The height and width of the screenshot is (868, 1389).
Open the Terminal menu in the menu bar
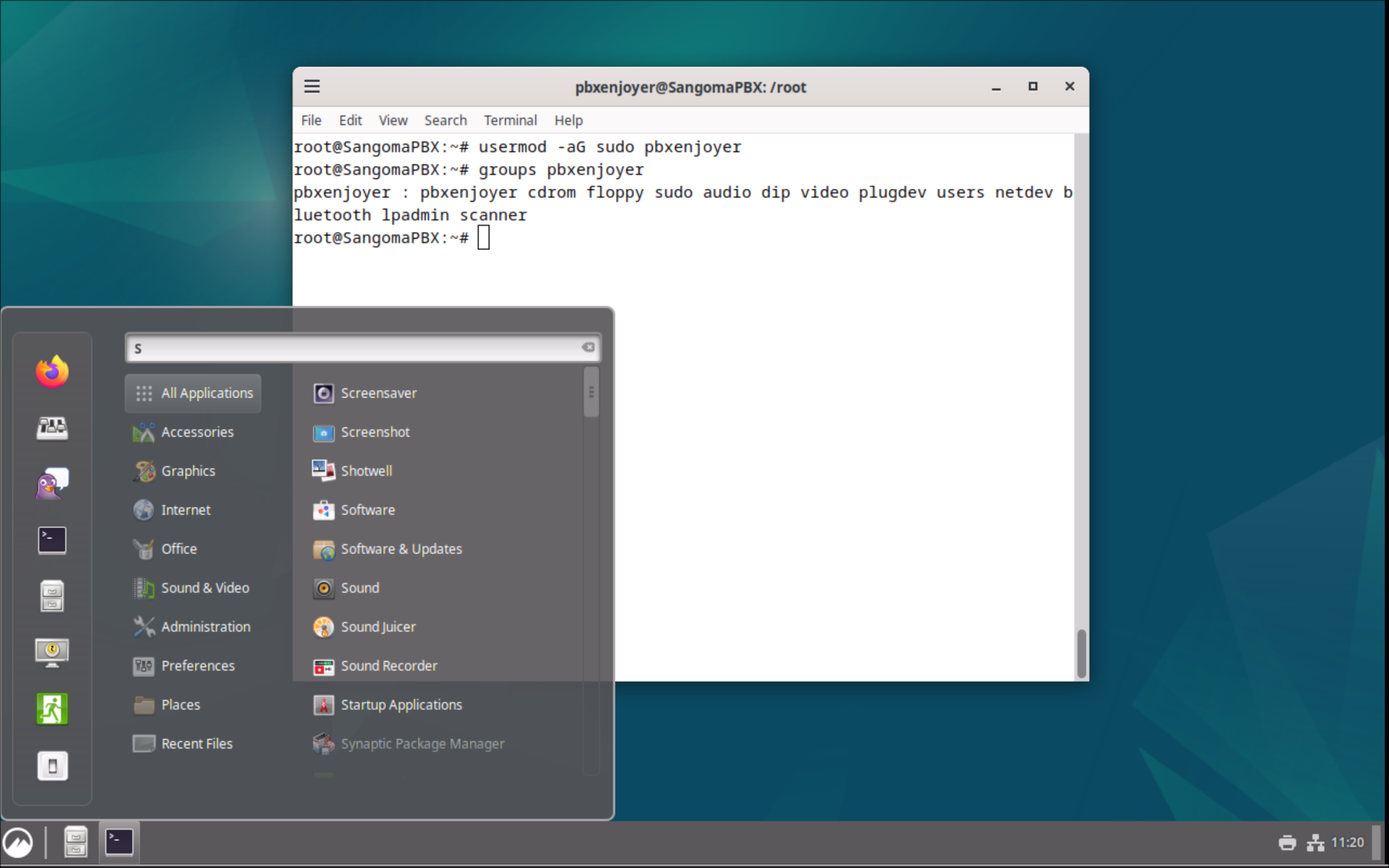[510, 120]
